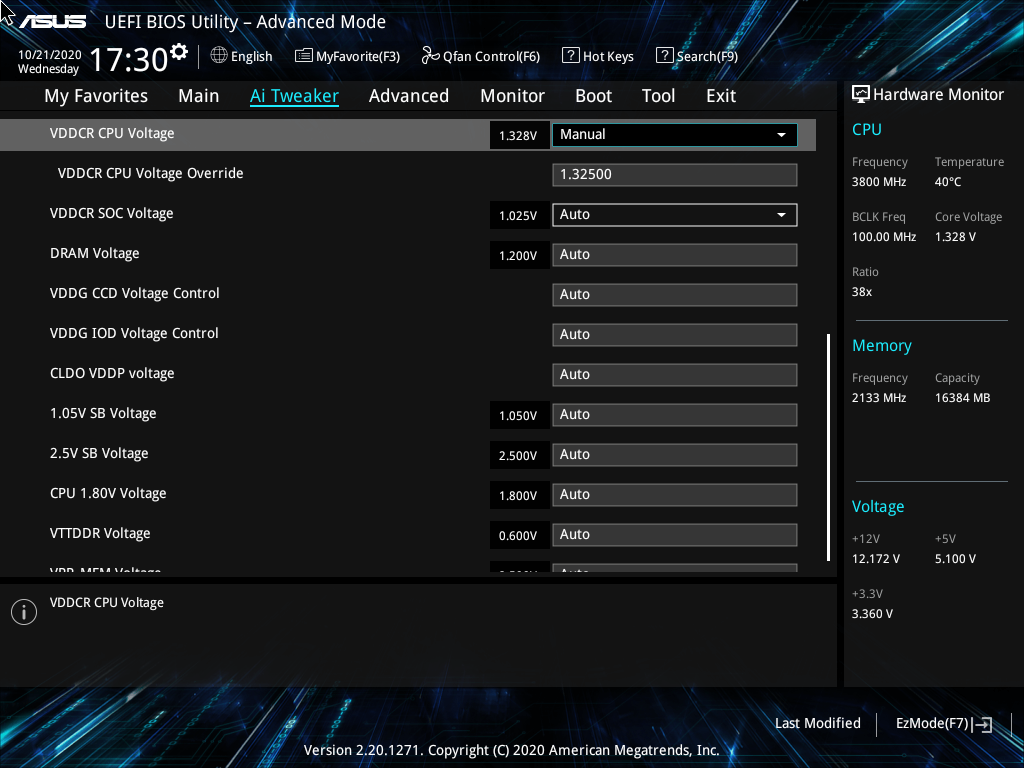Click VDDG CCD Voltage Control field
This screenshot has height=768, width=1024.
pos(674,295)
